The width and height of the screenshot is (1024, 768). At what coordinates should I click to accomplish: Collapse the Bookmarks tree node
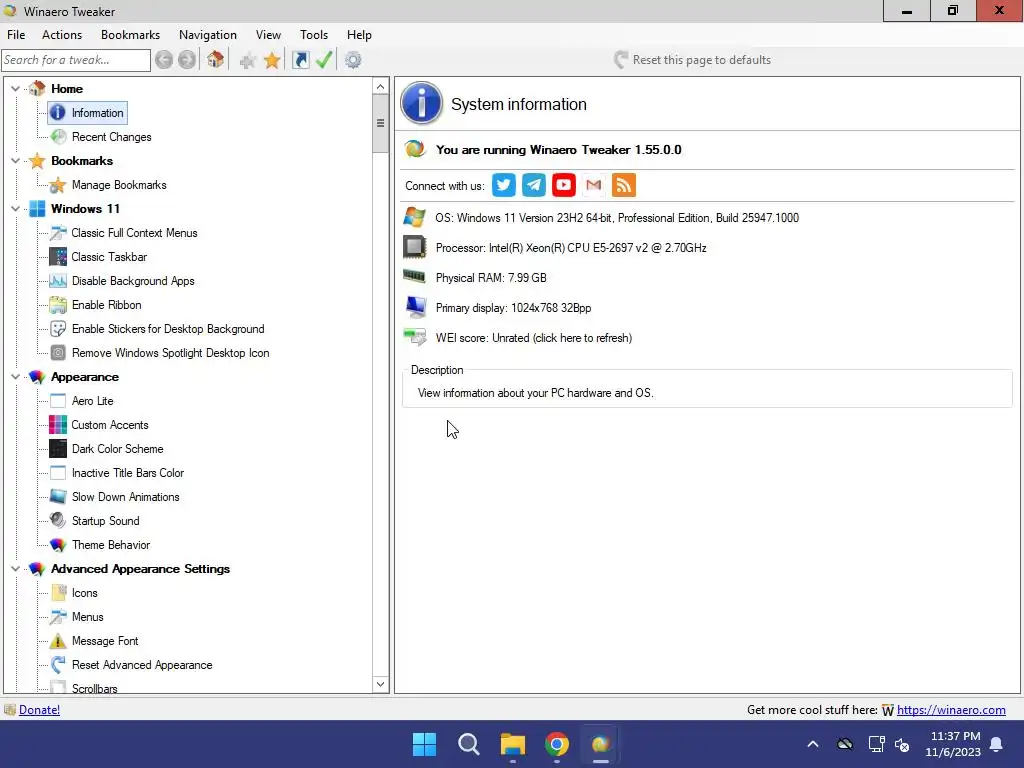(x=16, y=161)
